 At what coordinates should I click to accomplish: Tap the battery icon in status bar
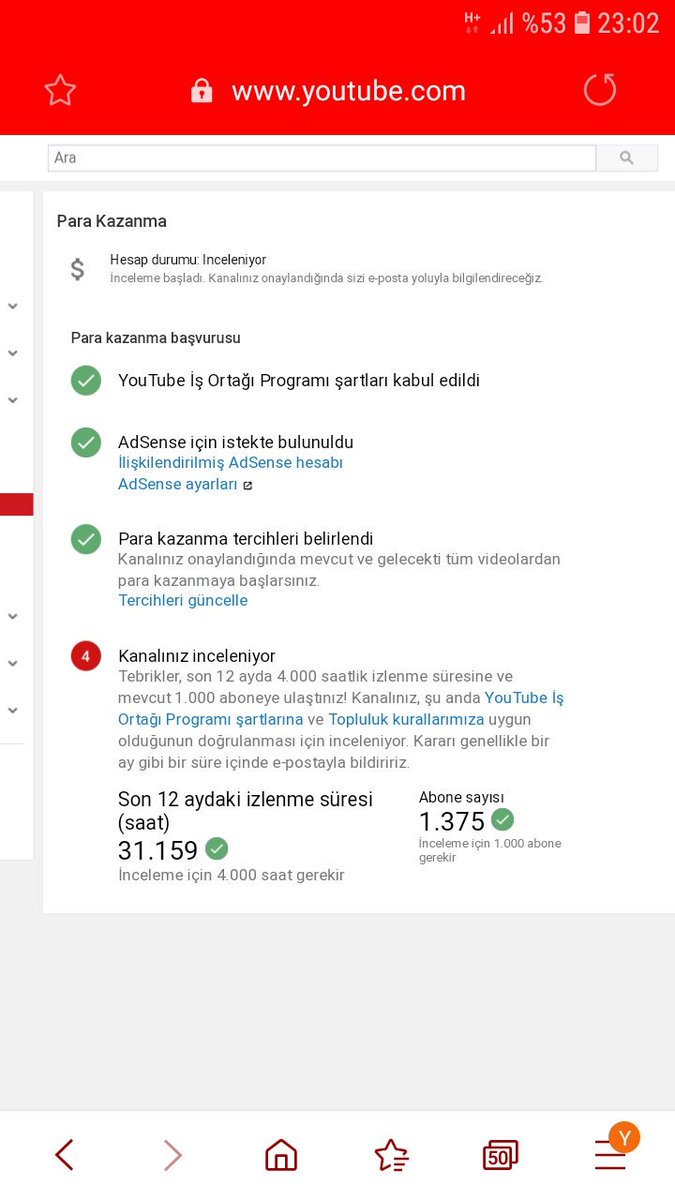point(582,23)
